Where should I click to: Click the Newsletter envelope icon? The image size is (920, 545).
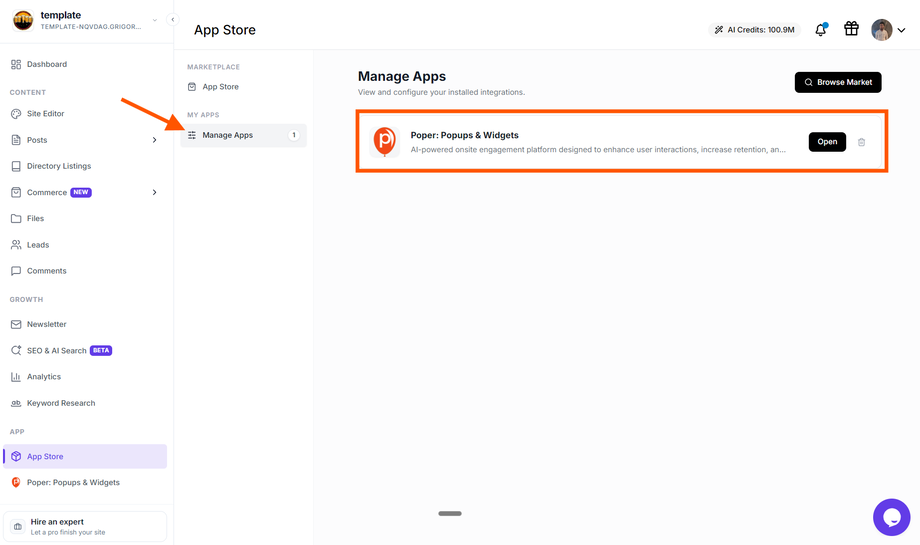16,324
